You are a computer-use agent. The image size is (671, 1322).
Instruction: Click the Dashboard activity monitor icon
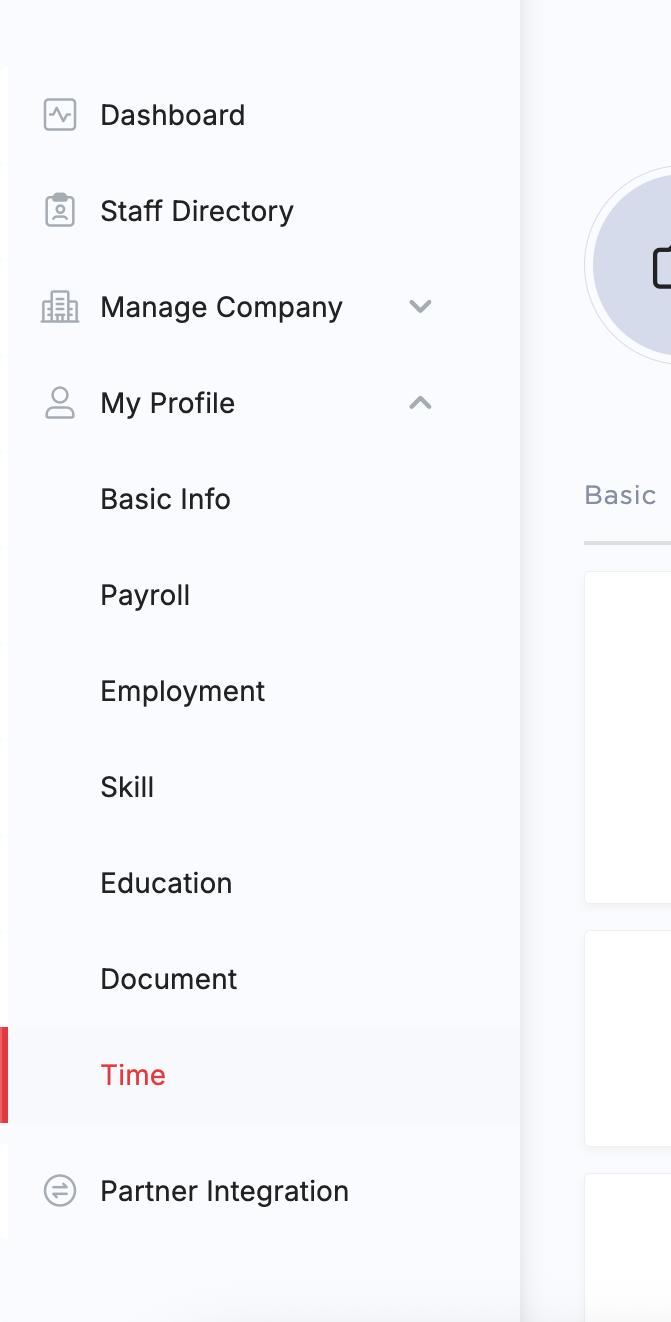click(x=60, y=115)
